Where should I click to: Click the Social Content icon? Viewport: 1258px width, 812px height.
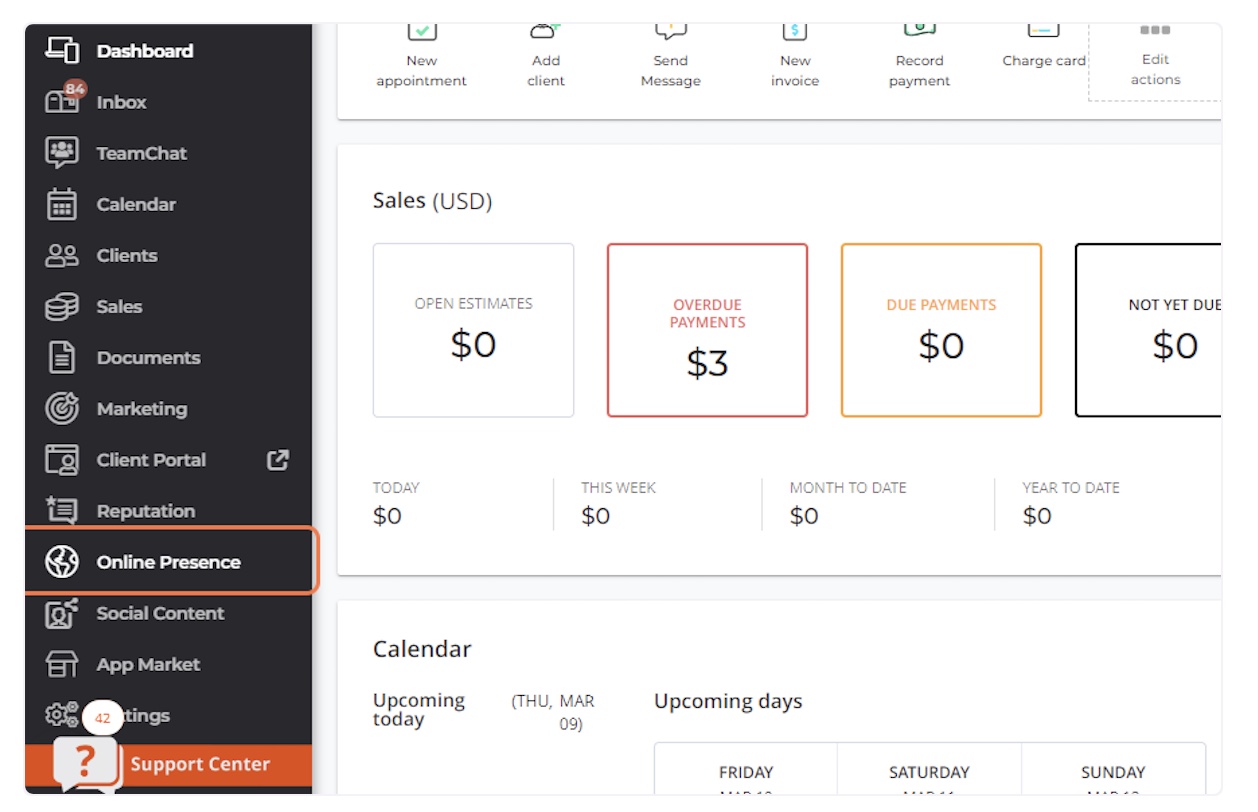[62, 613]
